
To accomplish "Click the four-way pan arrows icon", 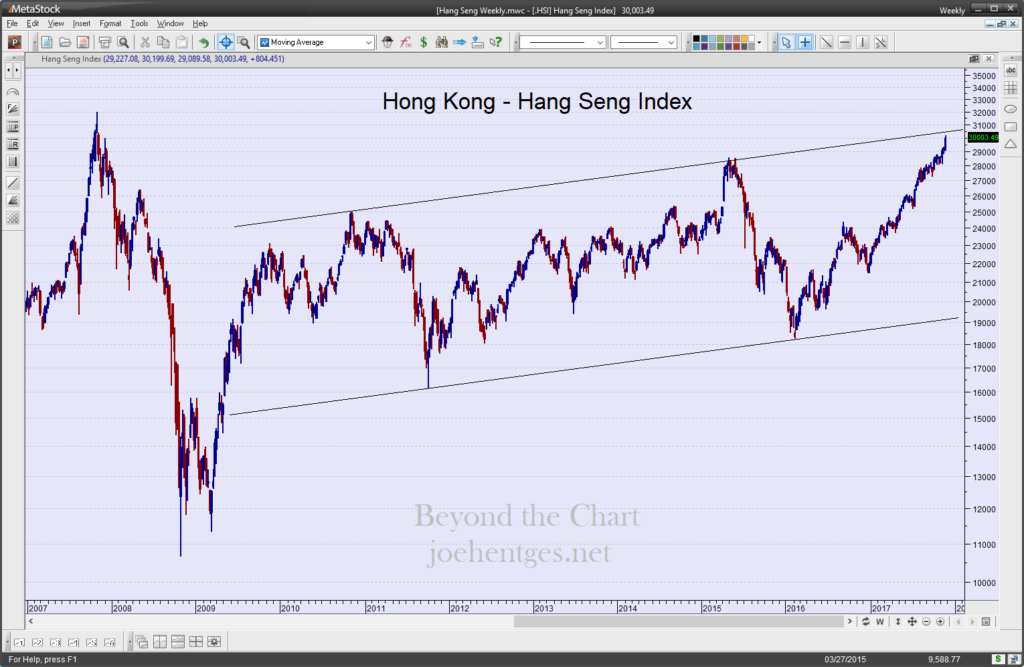I will (912, 621).
